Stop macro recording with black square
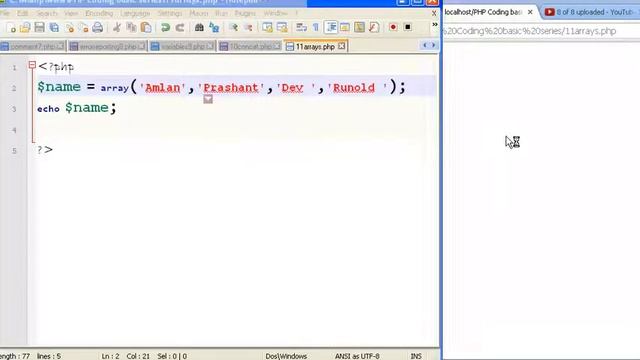This screenshot has width=640, height=360. [407, 27]
